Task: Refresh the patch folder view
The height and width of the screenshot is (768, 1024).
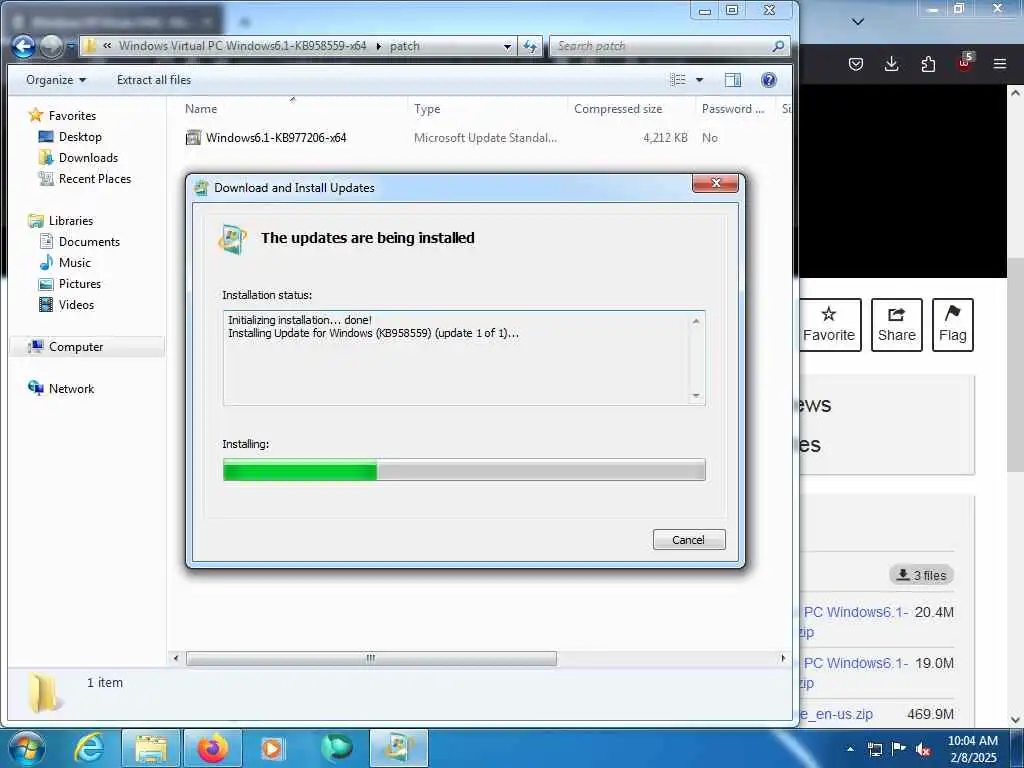Action: pyautogui.click(x=530, y=46)
